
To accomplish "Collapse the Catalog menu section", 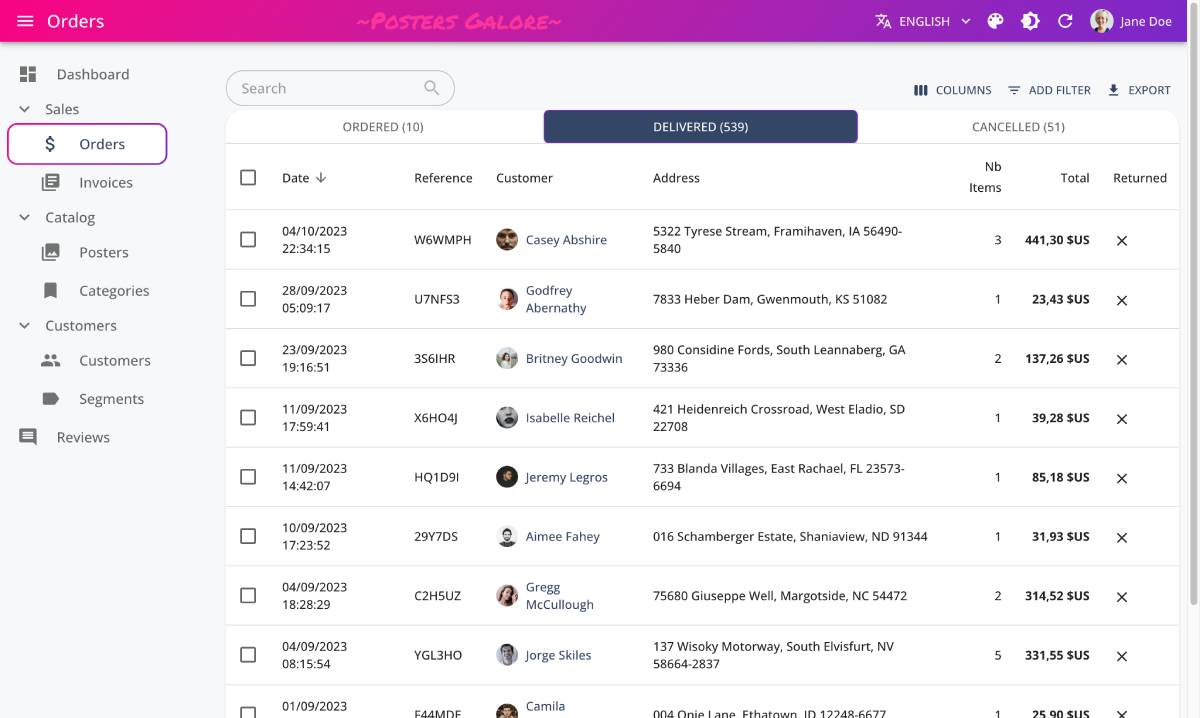I will (25, 217).
